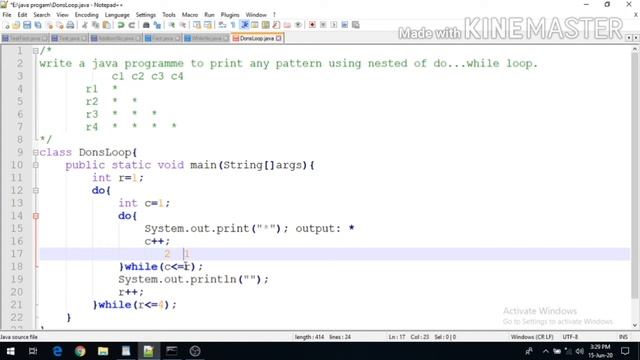Show hidden system tray icons chevron
This screenshot has height=360, width=640.
coord(546,351)
